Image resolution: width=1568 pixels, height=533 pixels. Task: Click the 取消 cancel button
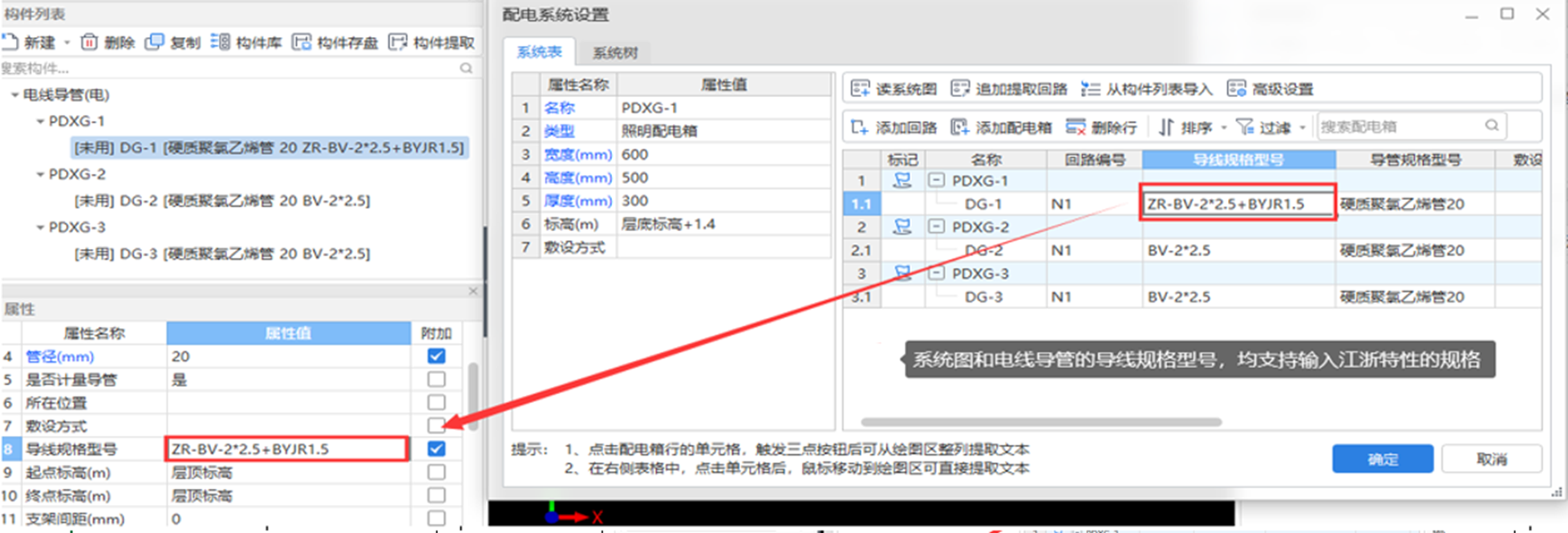coord(1491,459)
